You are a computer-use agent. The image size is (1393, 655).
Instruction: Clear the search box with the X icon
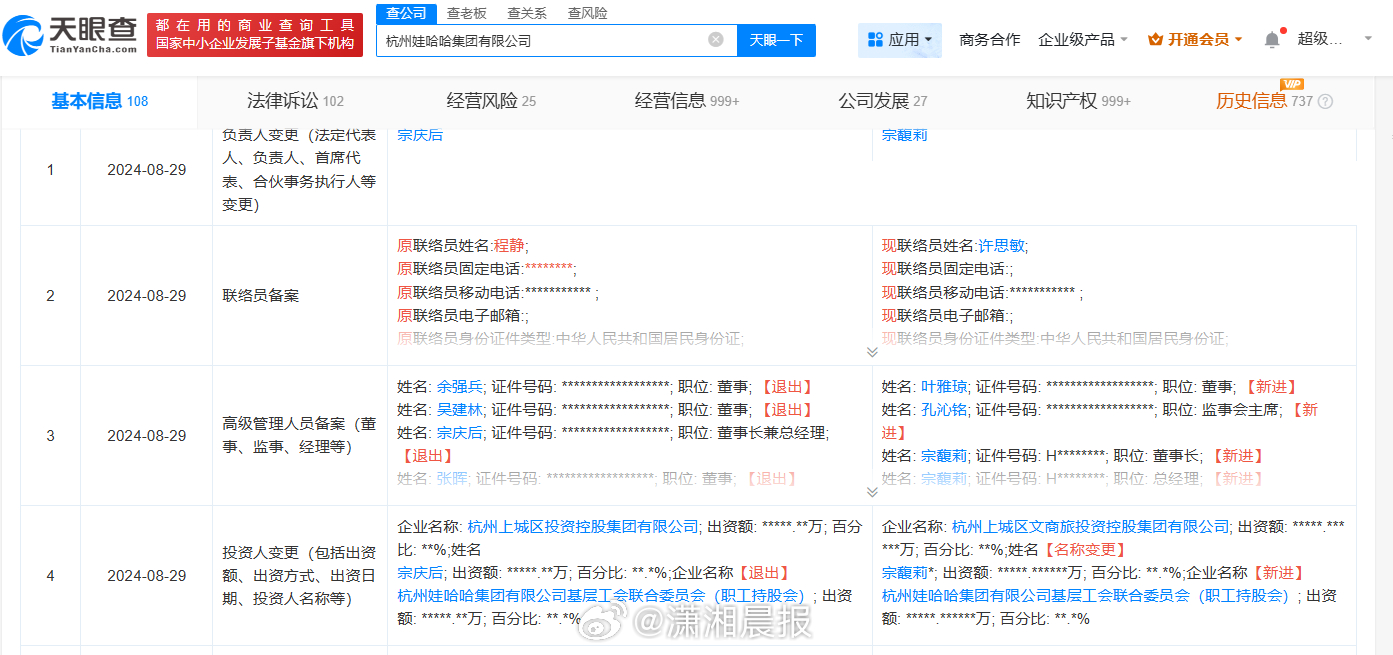point(716,40)
